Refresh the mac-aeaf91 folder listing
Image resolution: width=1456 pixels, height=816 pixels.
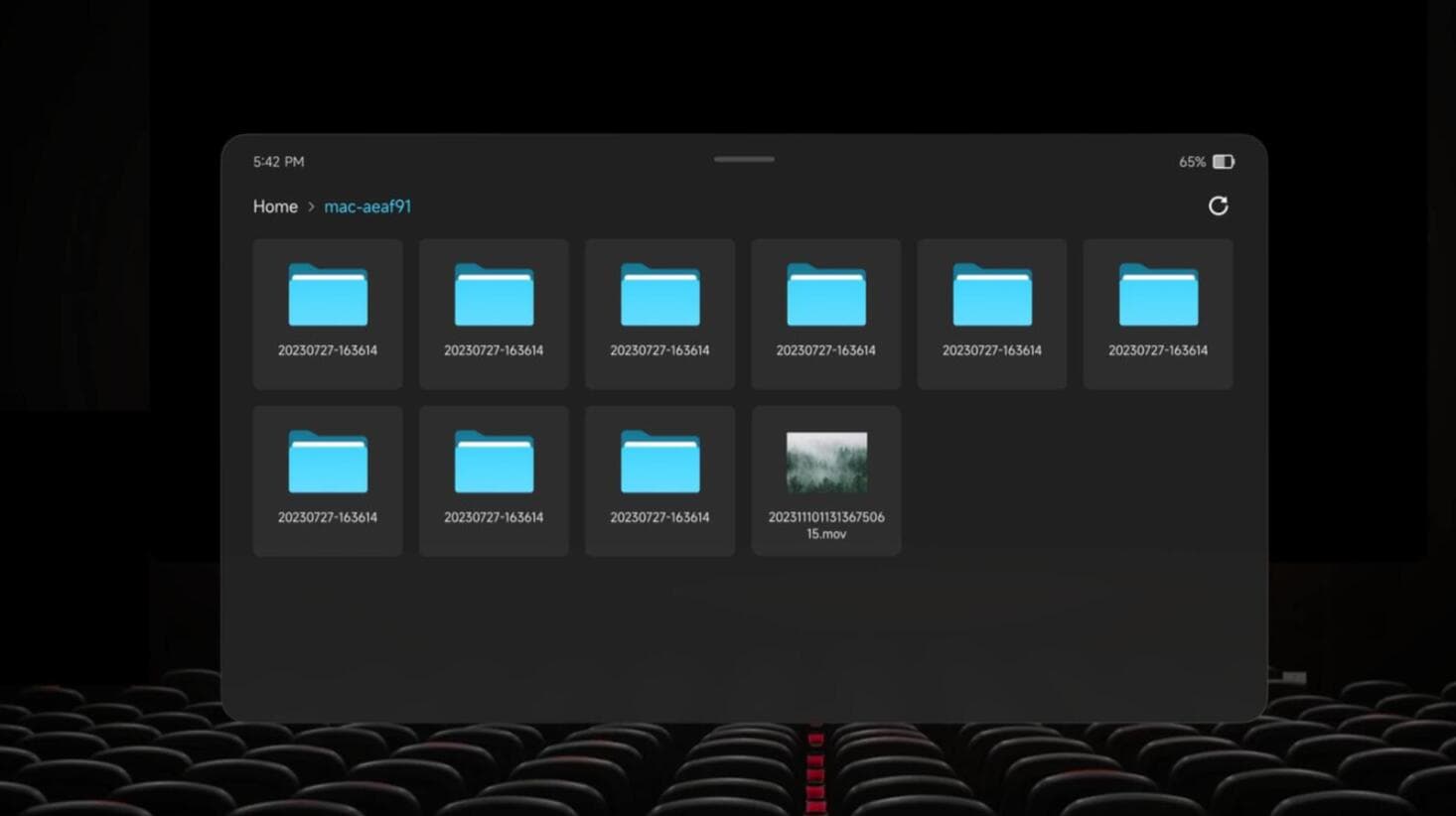[x=1218, y=205]
